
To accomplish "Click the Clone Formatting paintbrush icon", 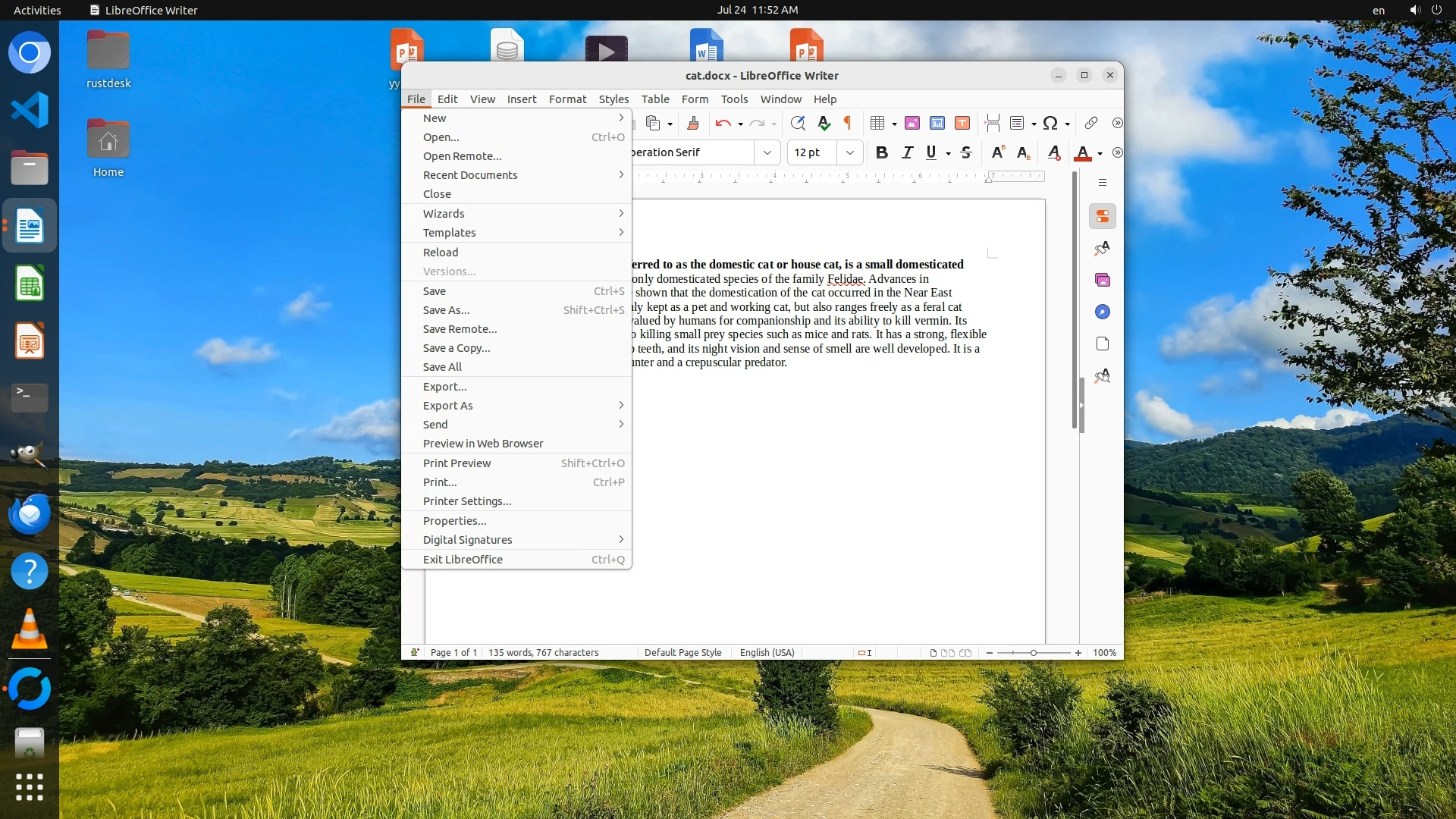I will pyautogui.click(x=692, y=123).
